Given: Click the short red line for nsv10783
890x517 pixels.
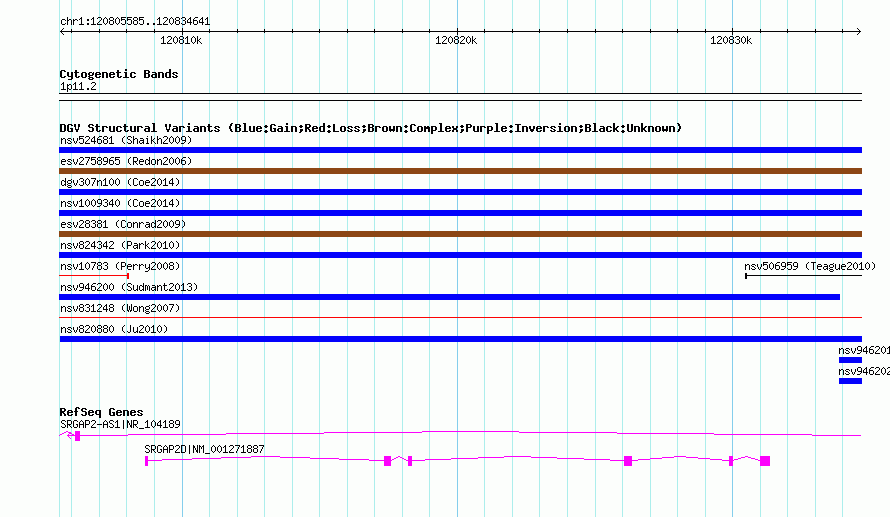Looking at the screenshot, I should [94, 276].
